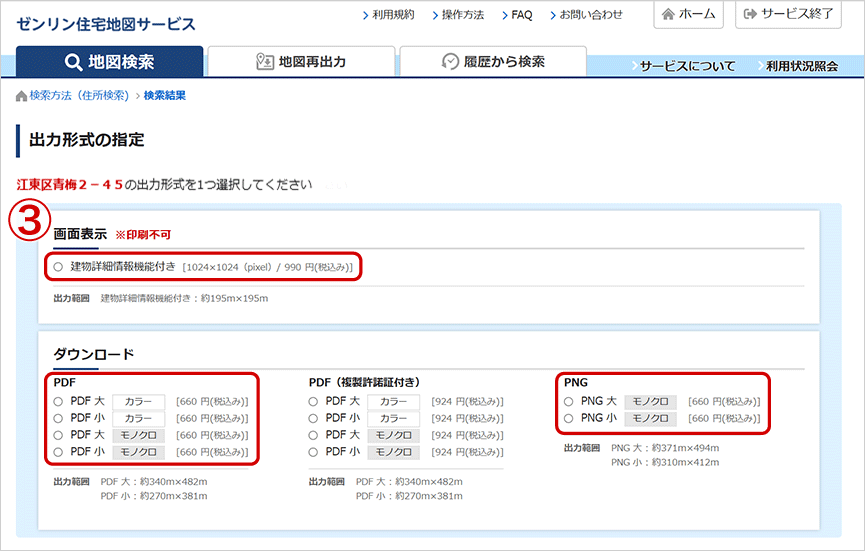Choose PDF 大 カラー at 660 yen
Image resolution: width=865 pixels, height=551 pixels.
coord(58,401)
